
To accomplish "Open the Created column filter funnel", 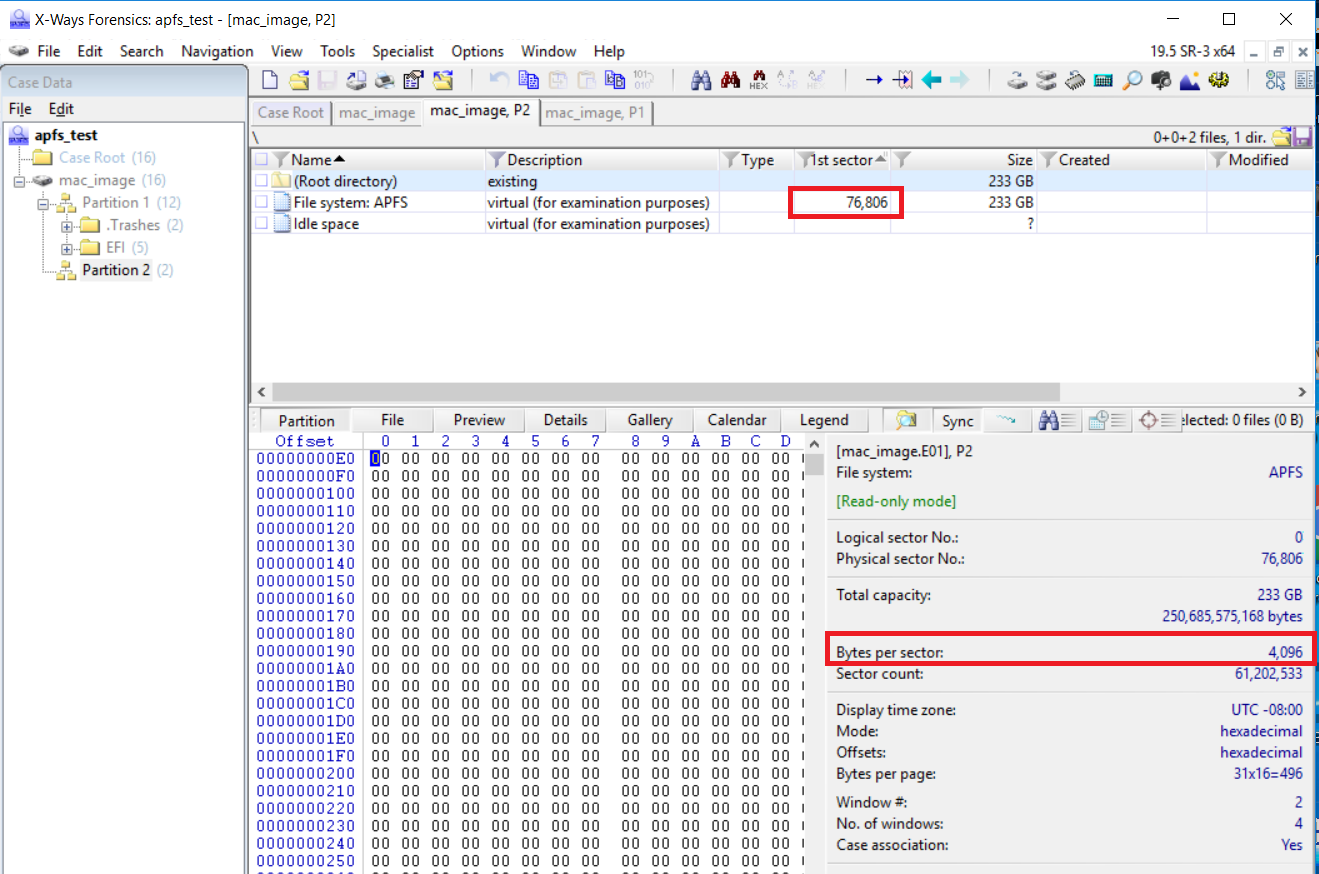I will pos(1049,160).
